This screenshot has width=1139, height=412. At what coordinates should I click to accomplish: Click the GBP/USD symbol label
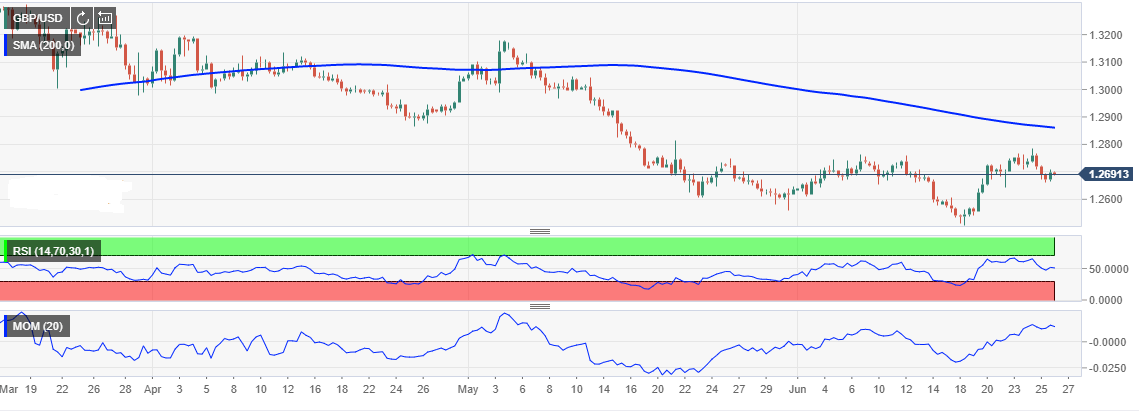coord(39,18)
